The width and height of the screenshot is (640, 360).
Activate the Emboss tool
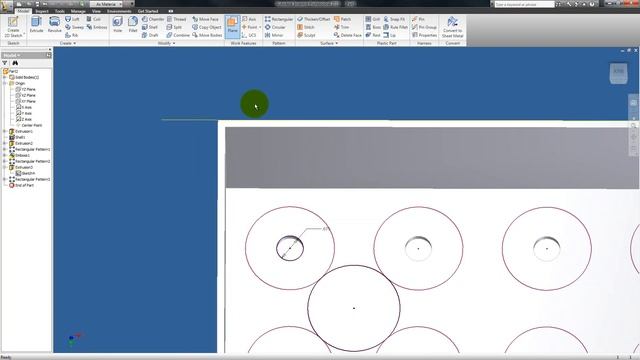97,27
